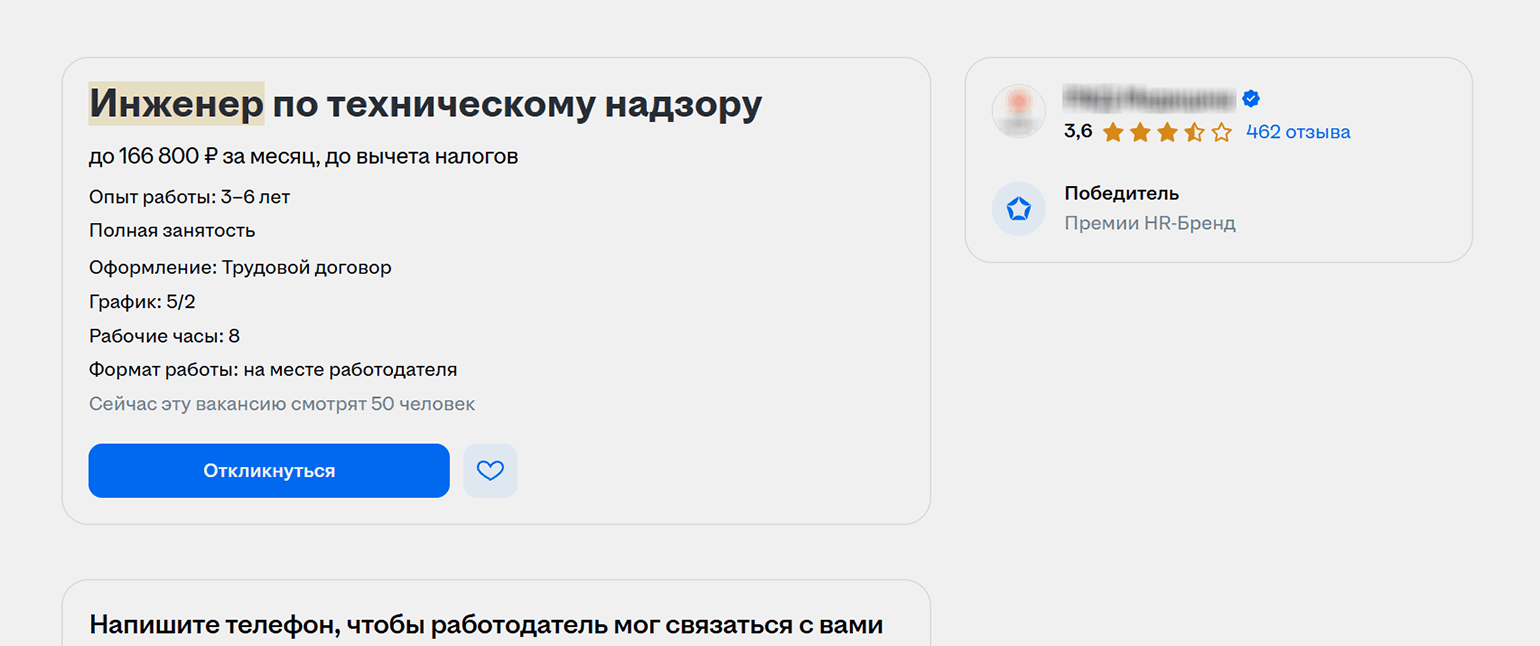Click the HR-Бренд award star icon
This screenshot has width=1540, height=646.
click(x=1018, y=208)
